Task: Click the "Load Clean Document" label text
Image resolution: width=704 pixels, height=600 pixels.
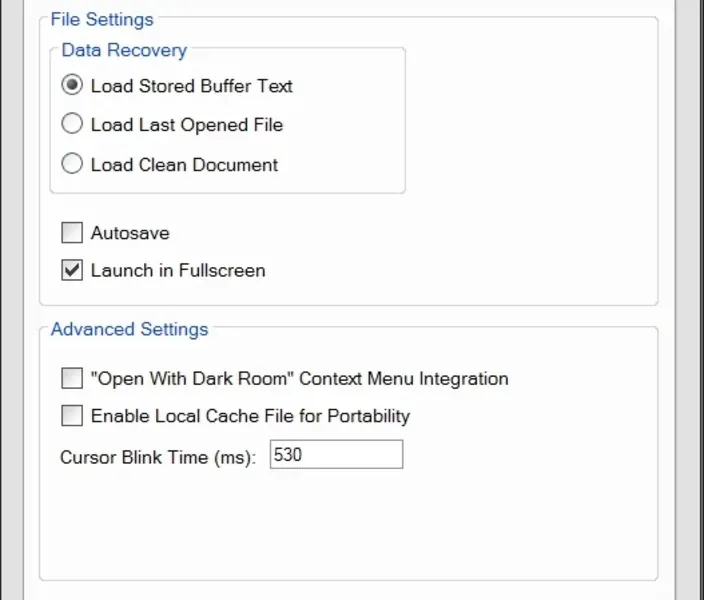Action: point(184,165)
